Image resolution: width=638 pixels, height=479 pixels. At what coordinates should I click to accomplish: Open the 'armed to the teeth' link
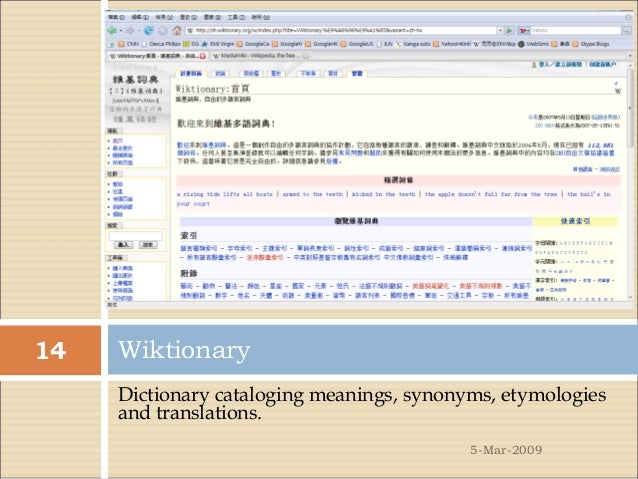tap(312, 194)
